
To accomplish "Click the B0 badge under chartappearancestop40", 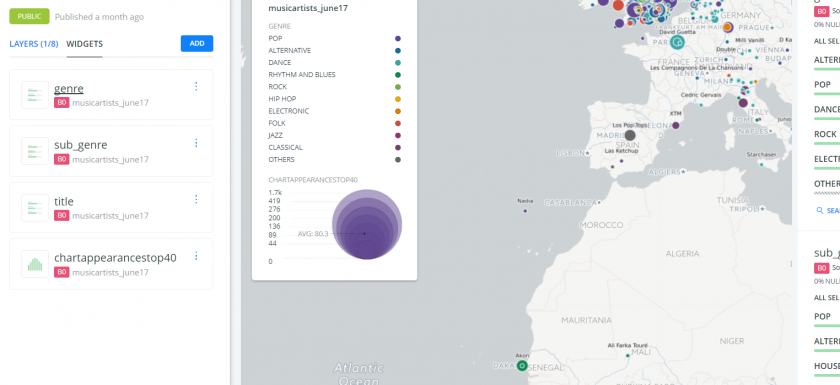I will coord(62,272).
